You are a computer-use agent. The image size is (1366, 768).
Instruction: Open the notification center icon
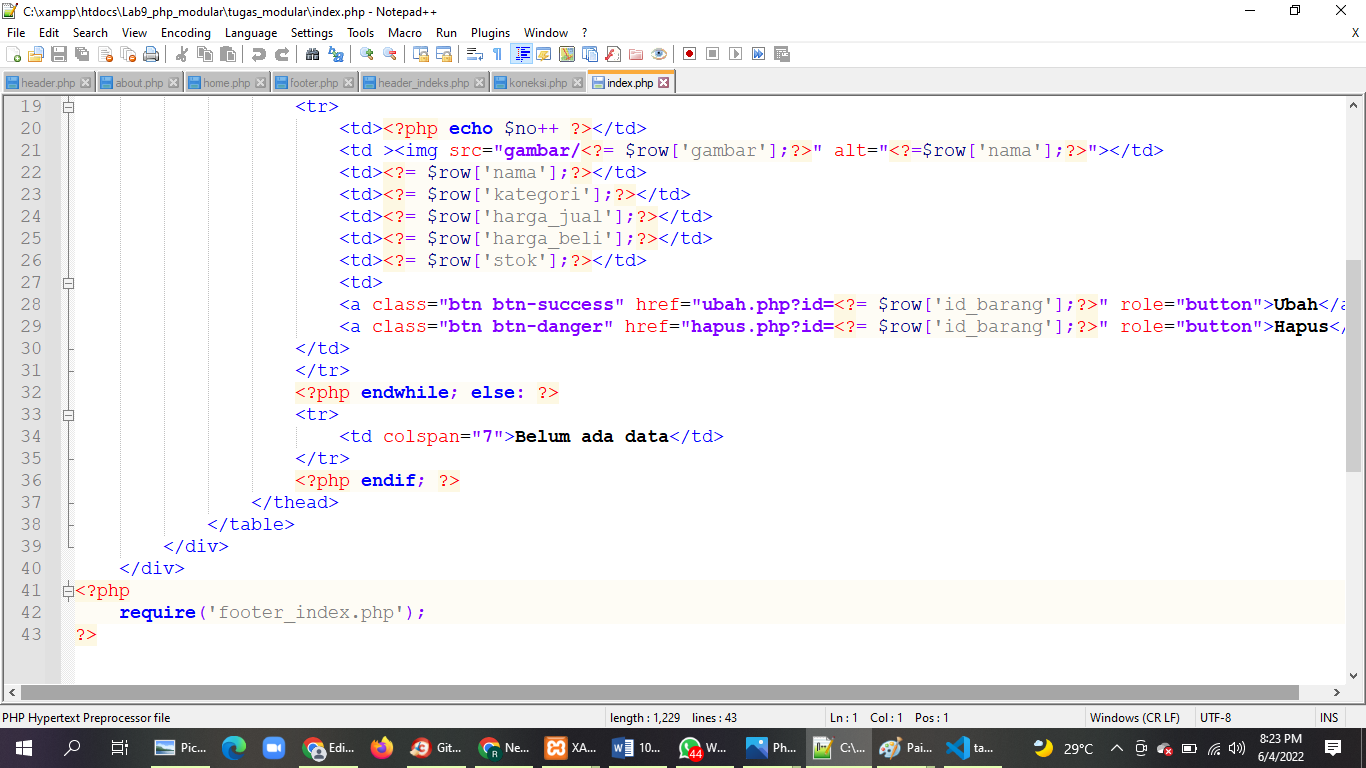coord(1333,747)
